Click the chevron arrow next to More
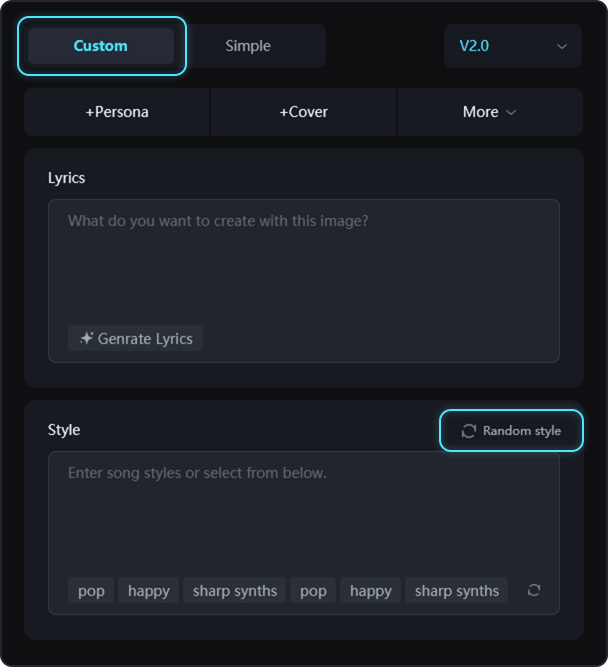608x667 pixels. click(x=512, y=113)
